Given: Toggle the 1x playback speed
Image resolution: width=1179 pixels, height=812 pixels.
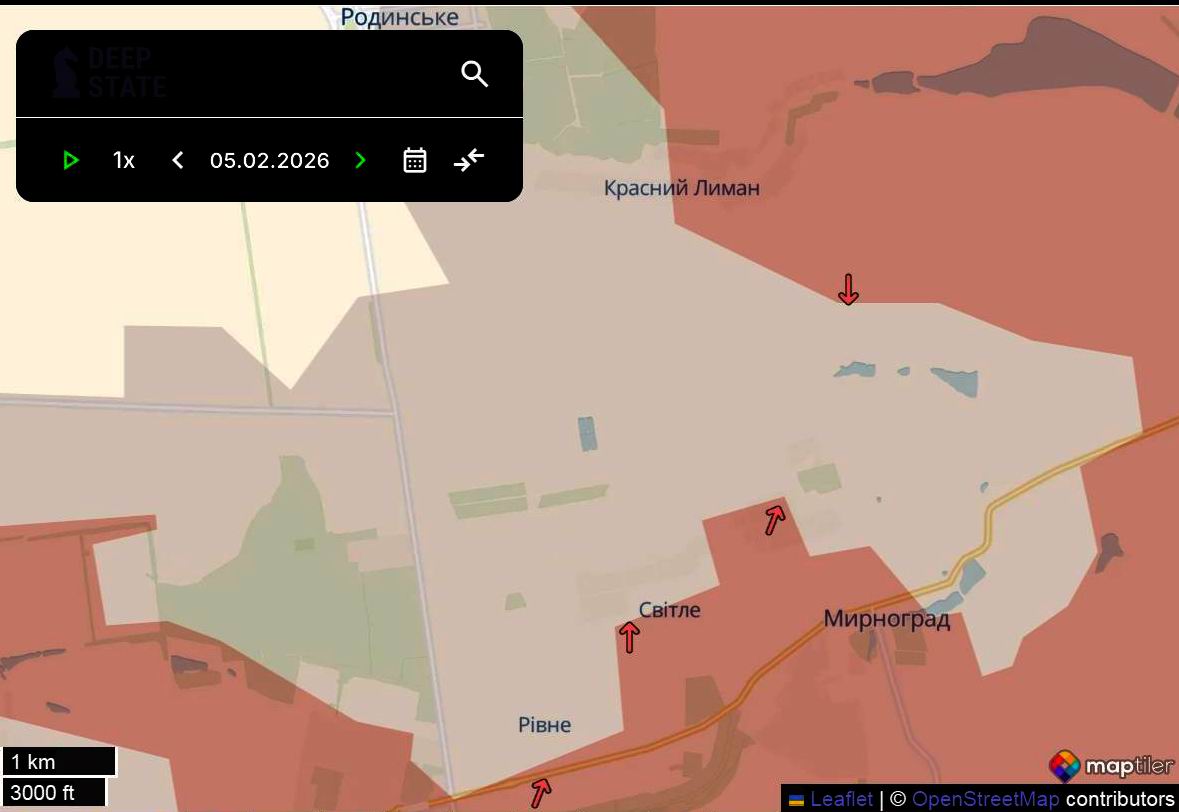Looking at the screenshot, I should [x=122, y=160].
